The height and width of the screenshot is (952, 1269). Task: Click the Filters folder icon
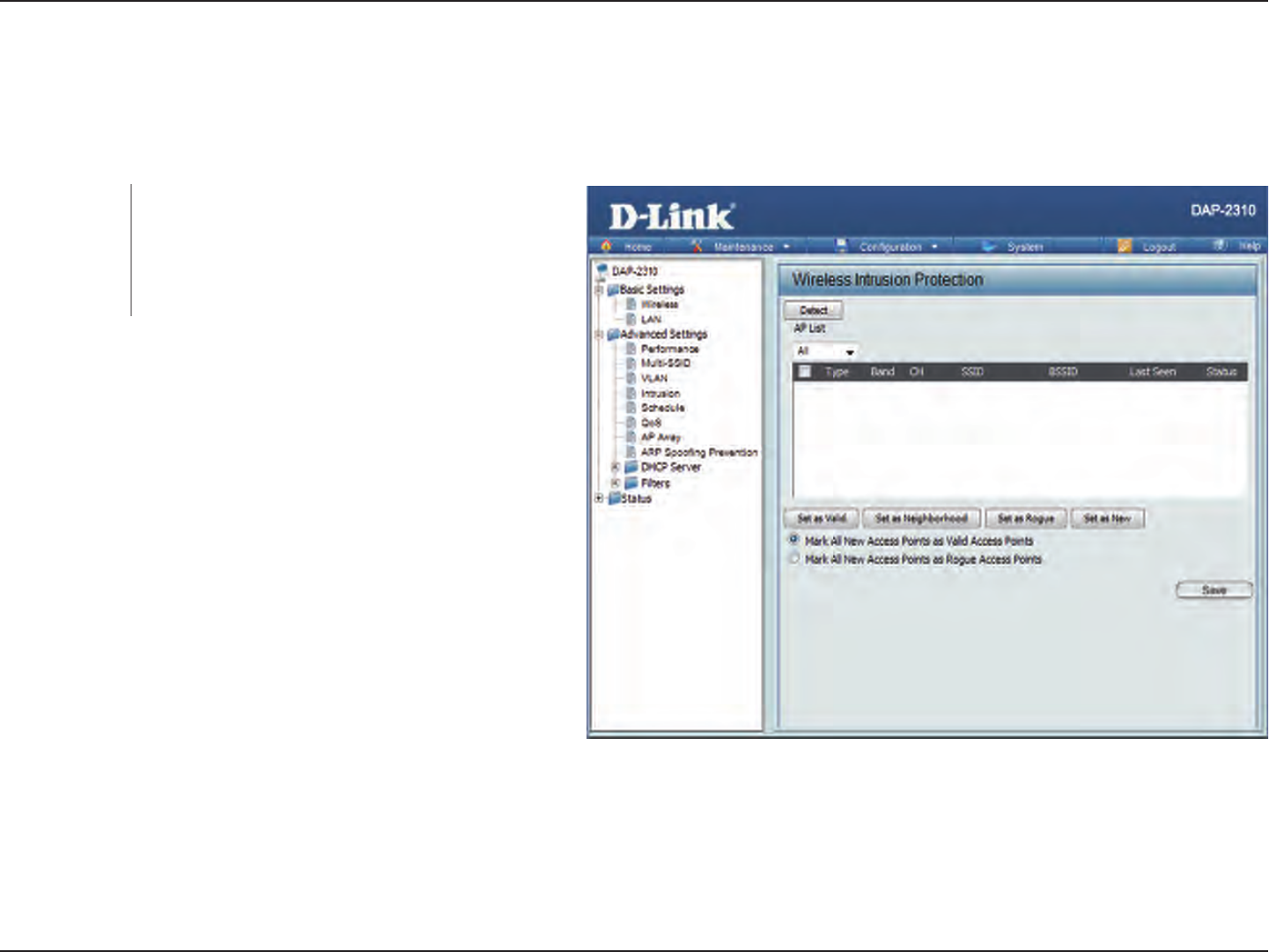[x=631, y=483]
